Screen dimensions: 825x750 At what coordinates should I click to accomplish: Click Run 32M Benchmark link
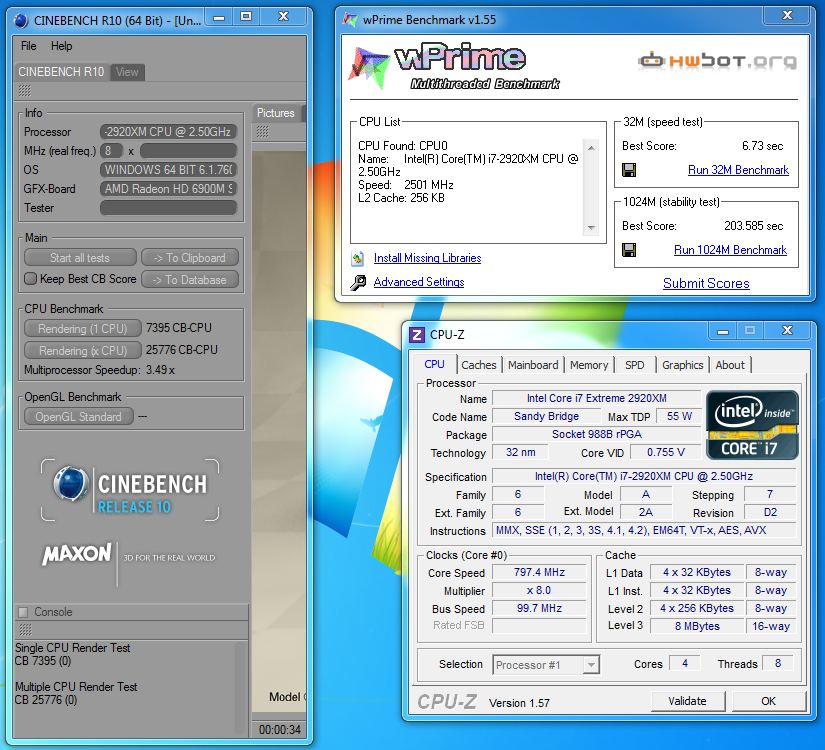click(738, 170)
